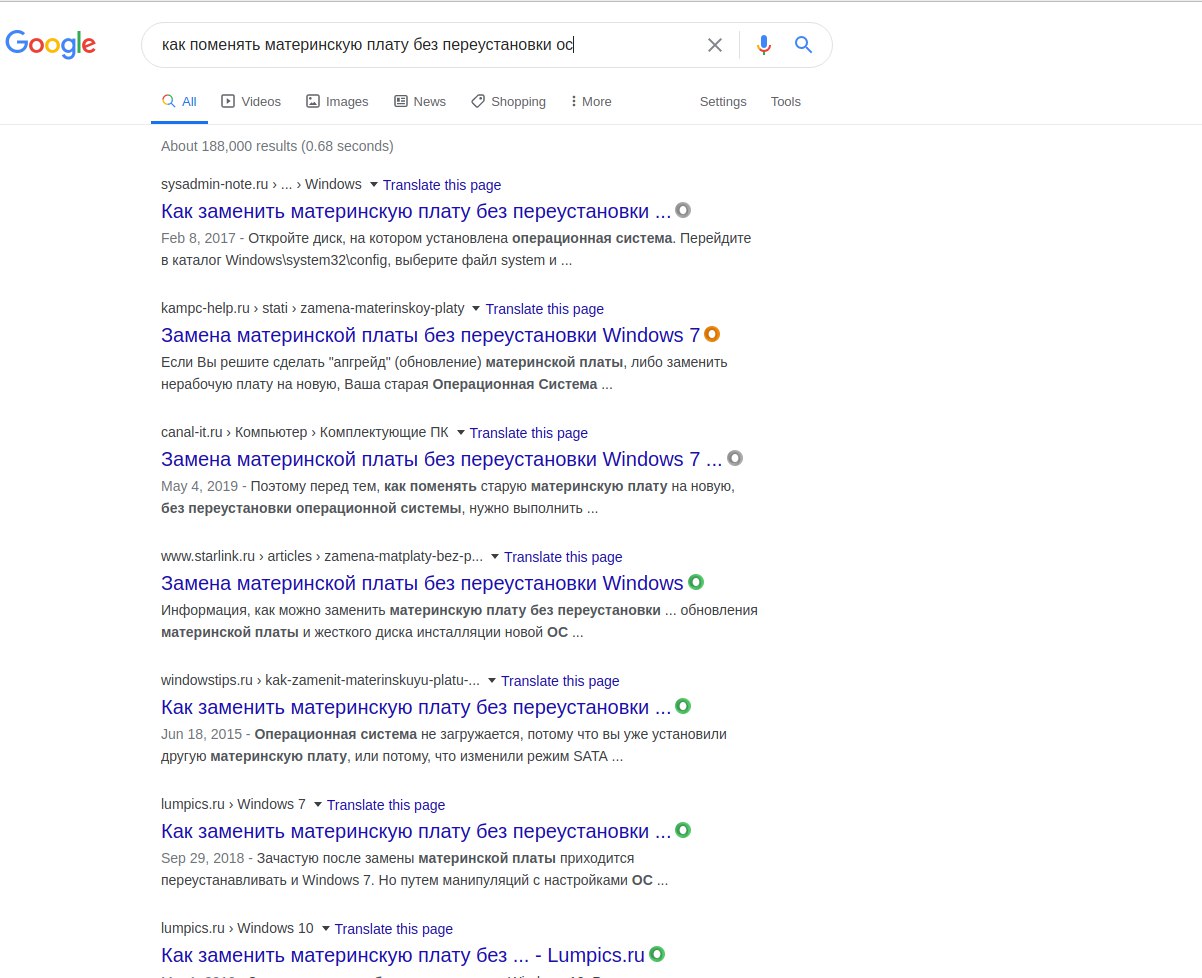Translate the lumpics.ru Windows 10 page
The height and width of the screenshot is (978, 1202).
click(394, 929)
